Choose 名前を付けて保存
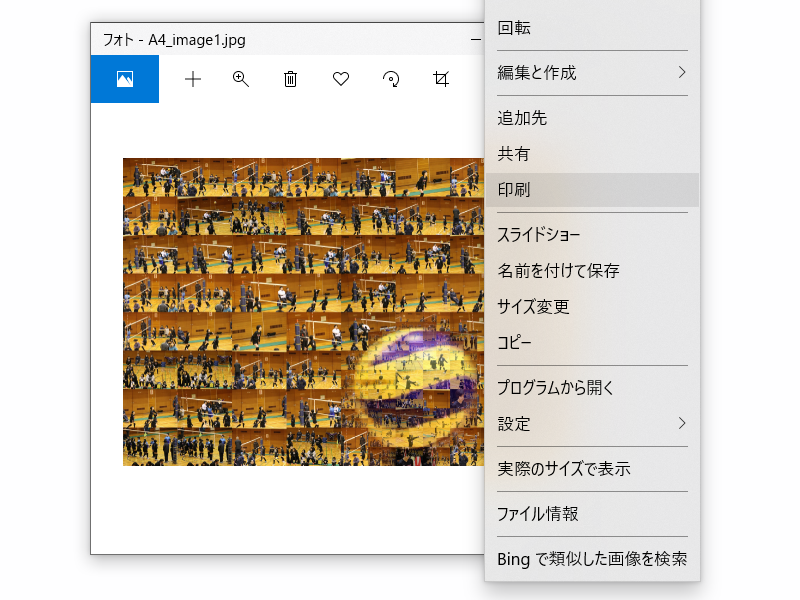Image resolution: width=800 pixels, height=600 pixels. [592, 270]
